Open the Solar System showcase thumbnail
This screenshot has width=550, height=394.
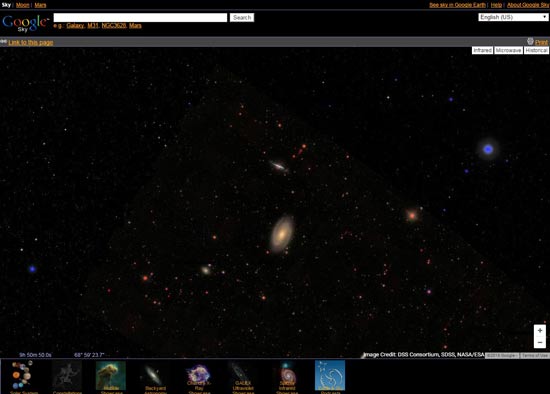(x=22, y=375)
